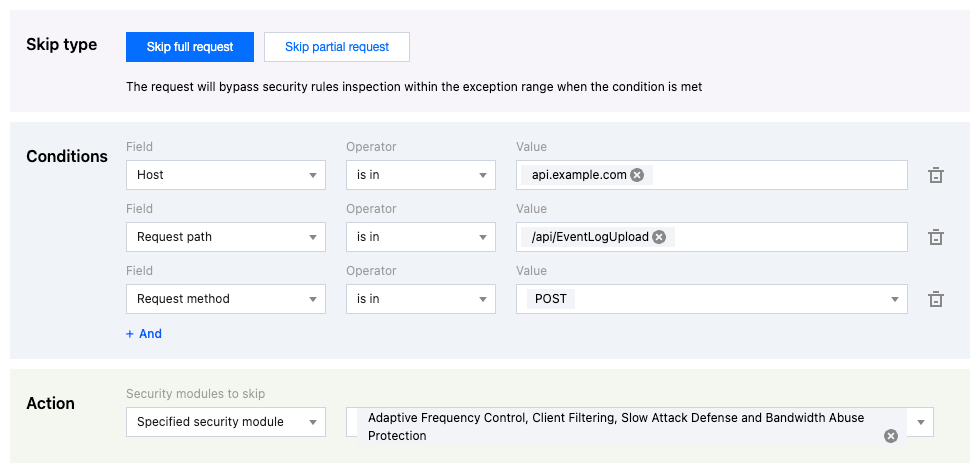This screenshot has height=474, width=977.
Task: Open the Request method field dropdown
Action: 226,299
